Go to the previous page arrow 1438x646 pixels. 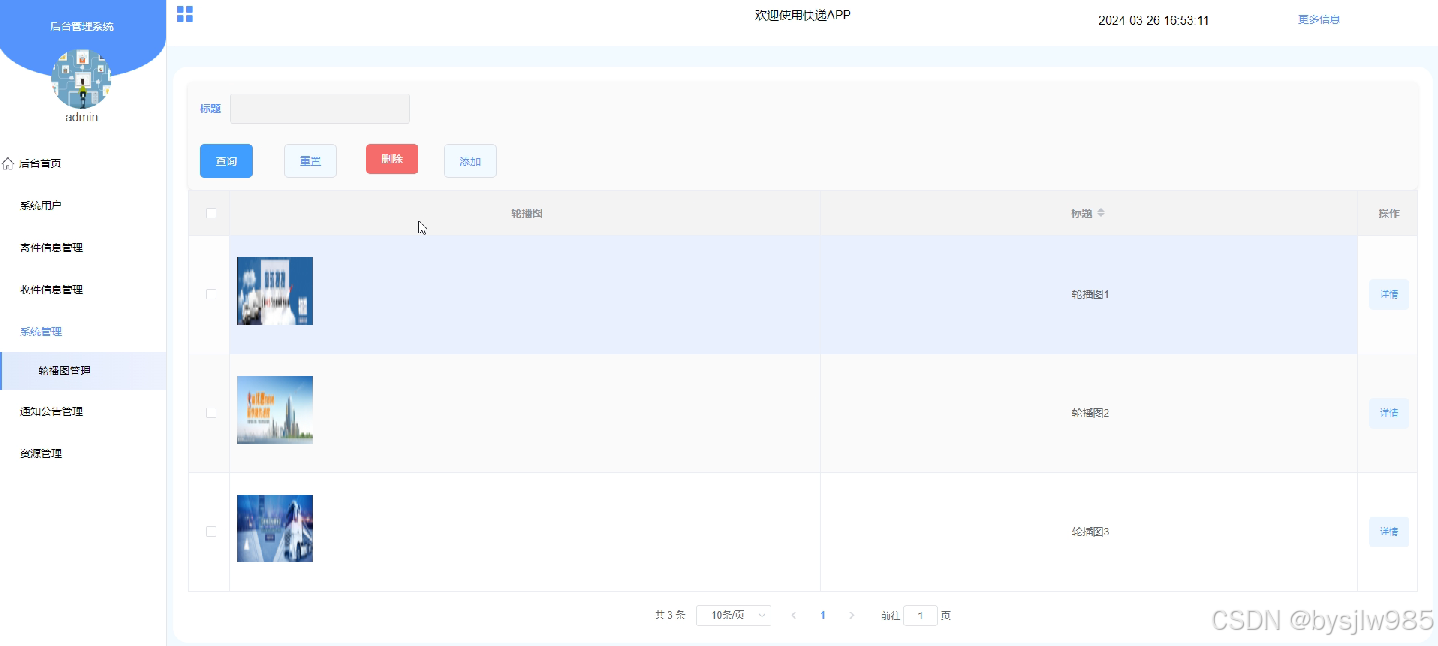(x=793, y=615)
